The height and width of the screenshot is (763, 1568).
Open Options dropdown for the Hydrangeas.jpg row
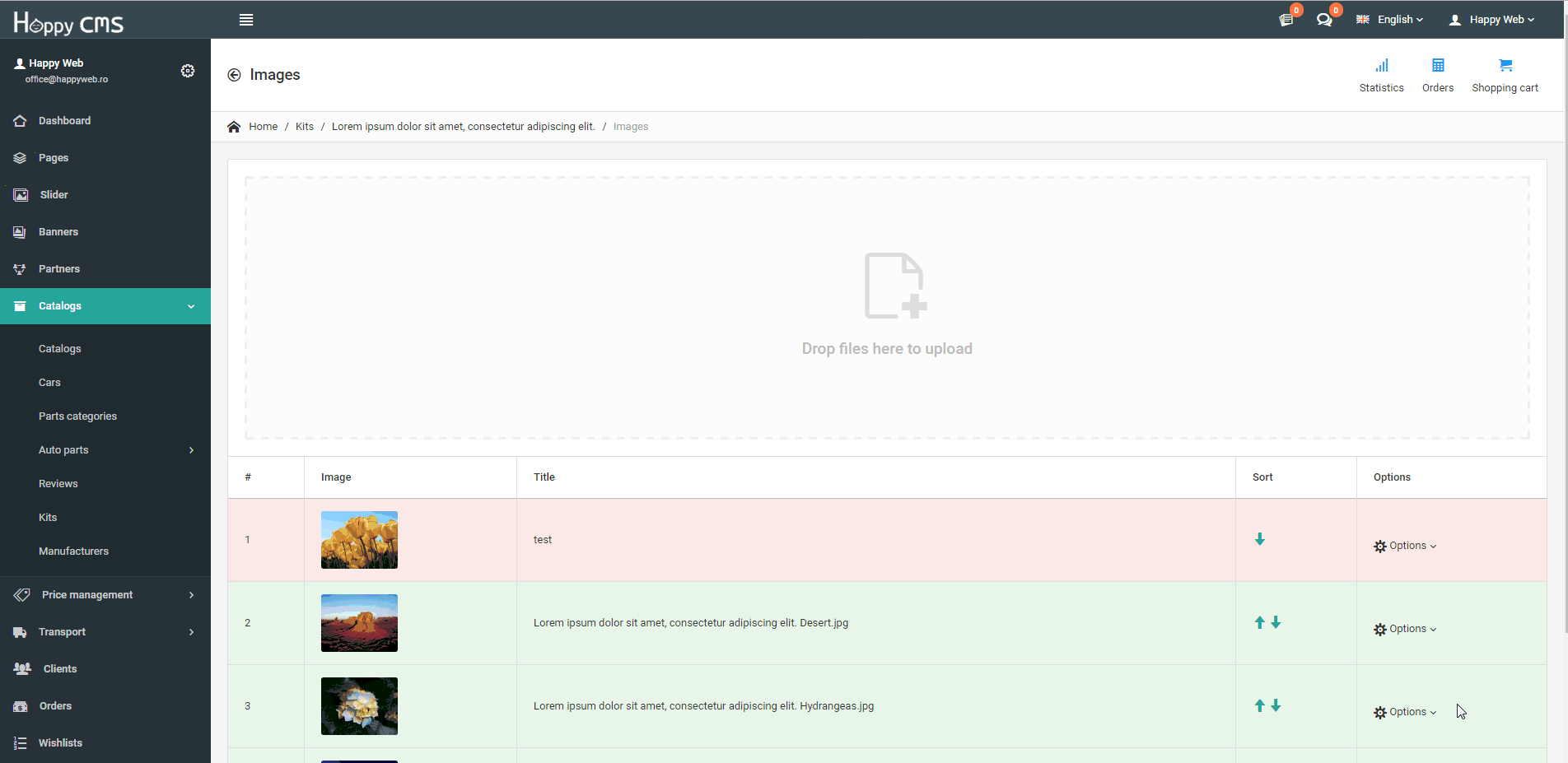coord(1405,712)
